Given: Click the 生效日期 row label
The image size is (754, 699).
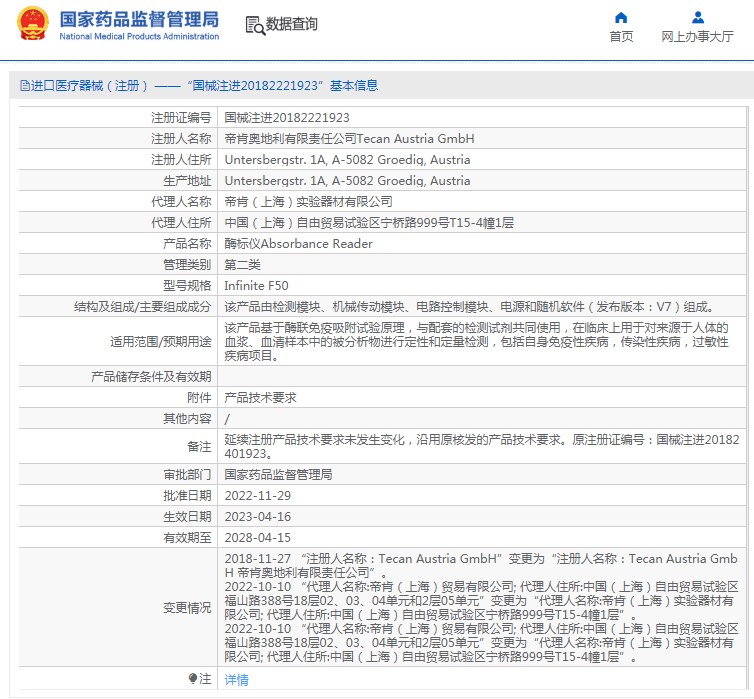Looking at the screenshot, I should pos(187,517).
